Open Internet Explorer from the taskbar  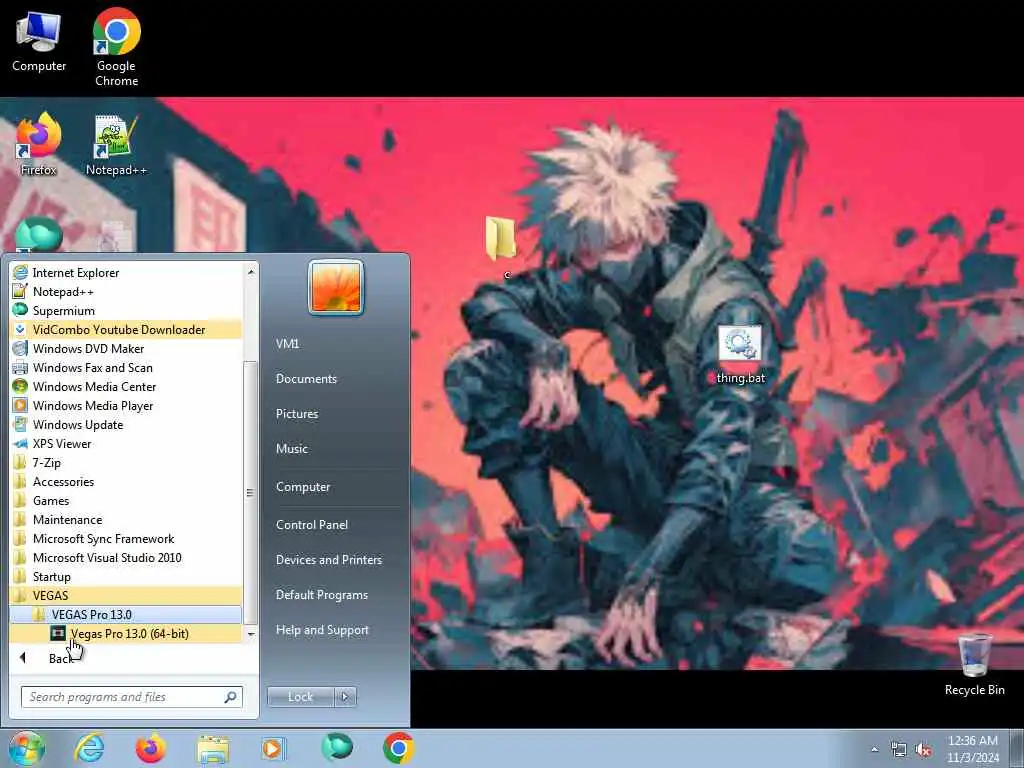[89, 748]
